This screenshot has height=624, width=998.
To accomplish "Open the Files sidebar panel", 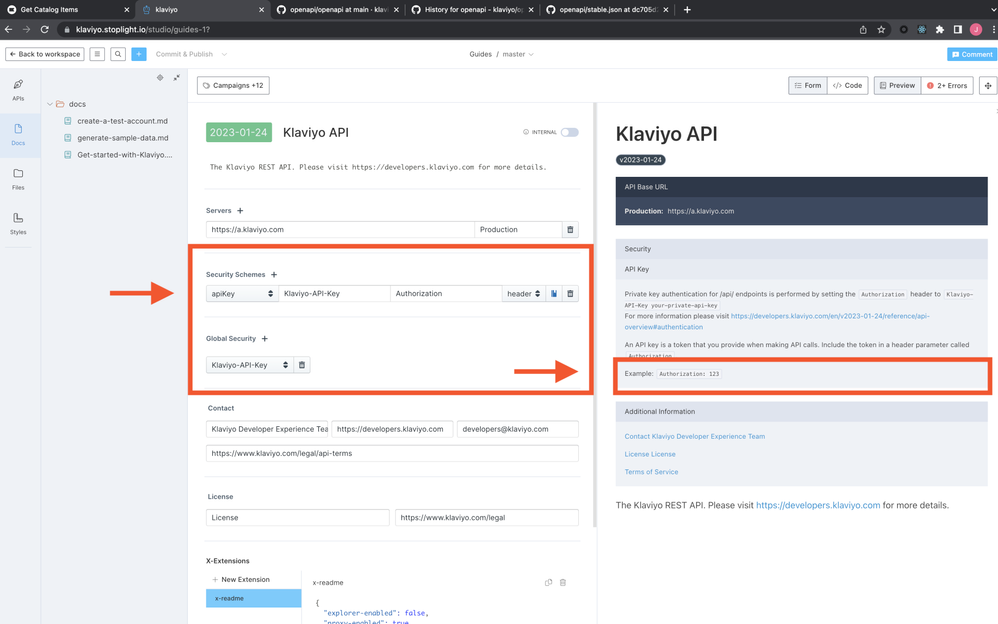I will 18,179.
